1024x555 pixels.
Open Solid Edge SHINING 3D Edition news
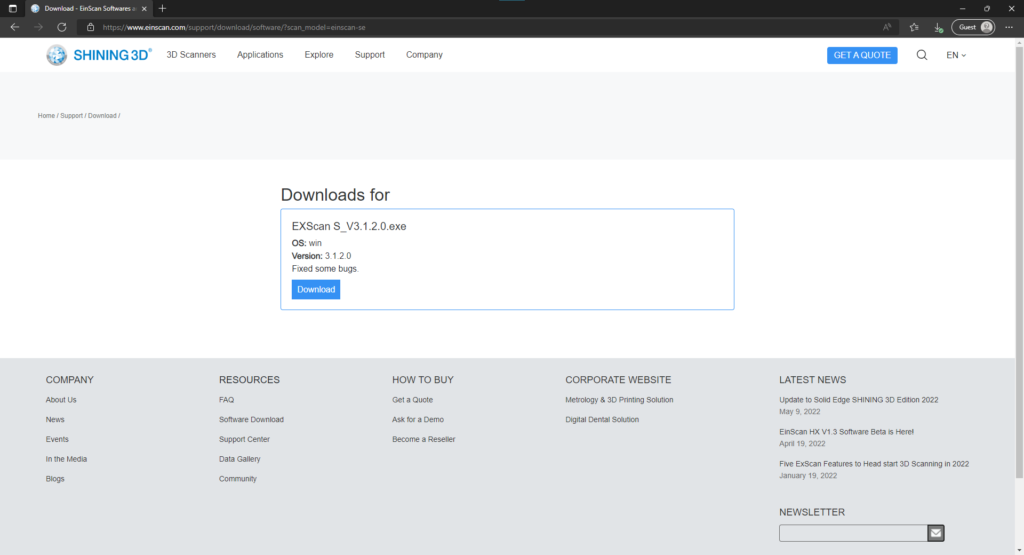[858, 400]
